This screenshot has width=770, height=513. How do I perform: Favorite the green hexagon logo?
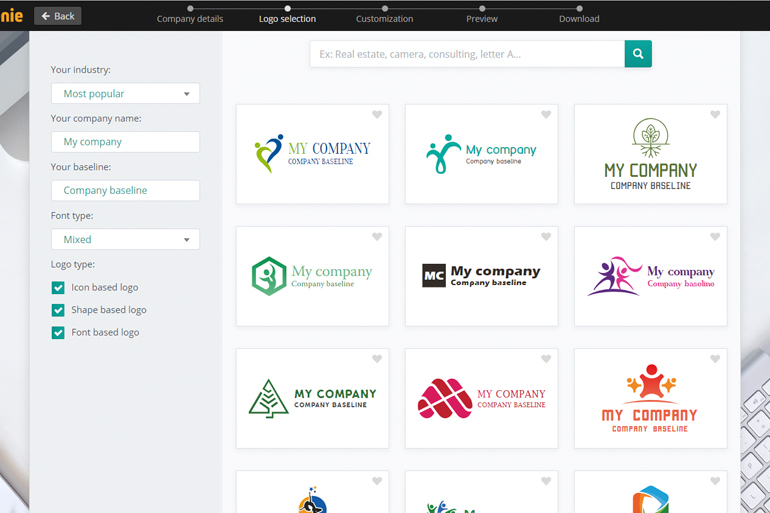377,237
